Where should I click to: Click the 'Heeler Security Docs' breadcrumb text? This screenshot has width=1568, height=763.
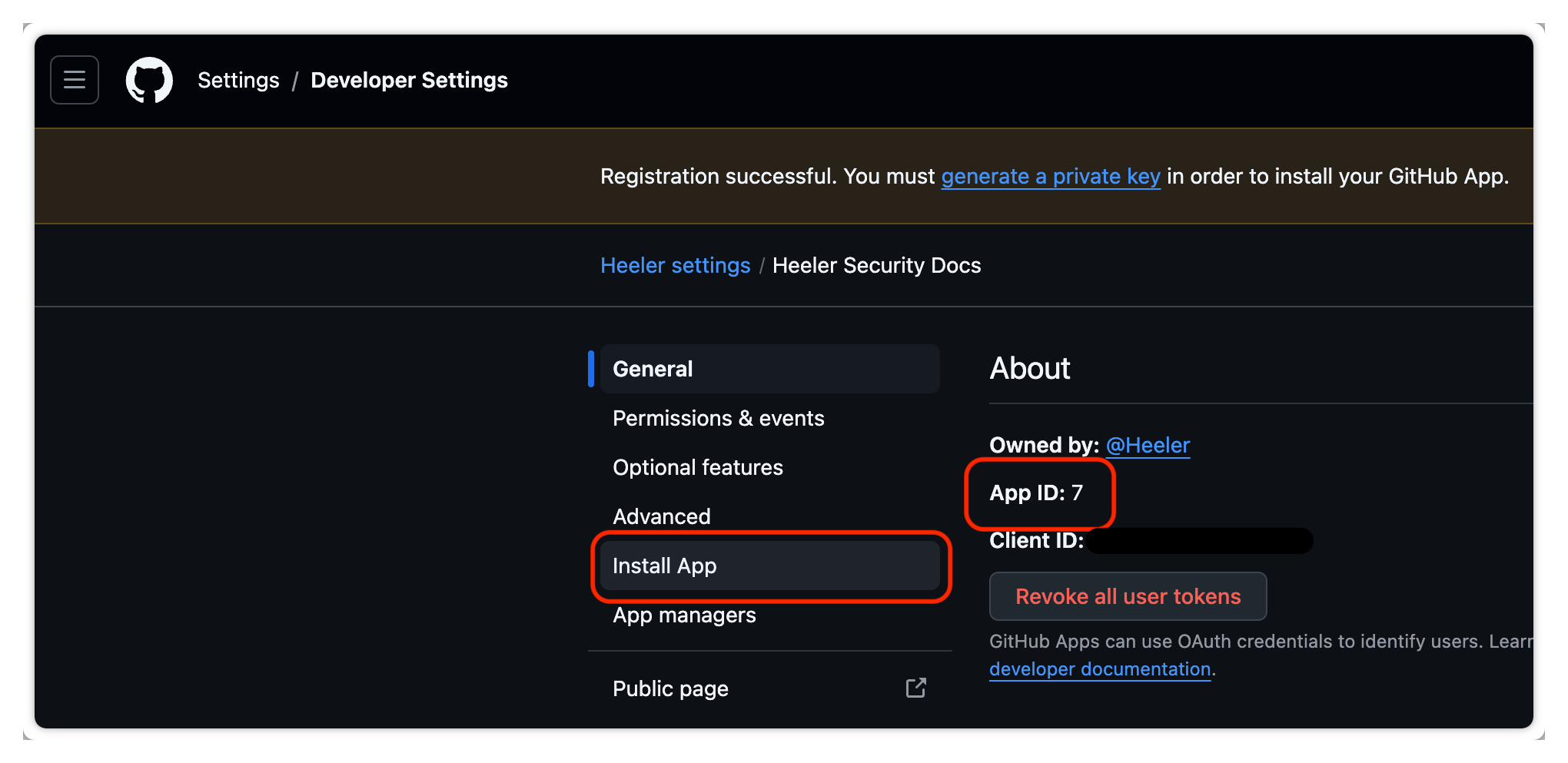[876, 265]
